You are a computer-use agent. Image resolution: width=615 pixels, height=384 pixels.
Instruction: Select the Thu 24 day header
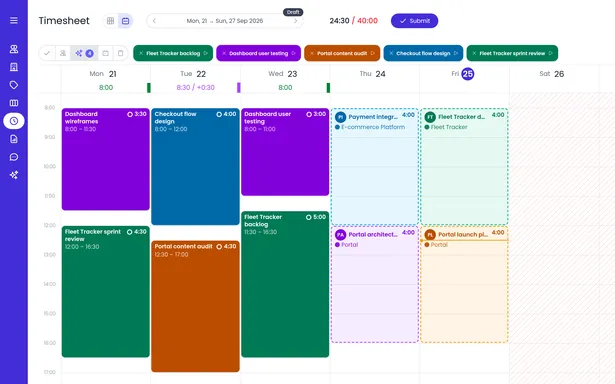(373, 74)
